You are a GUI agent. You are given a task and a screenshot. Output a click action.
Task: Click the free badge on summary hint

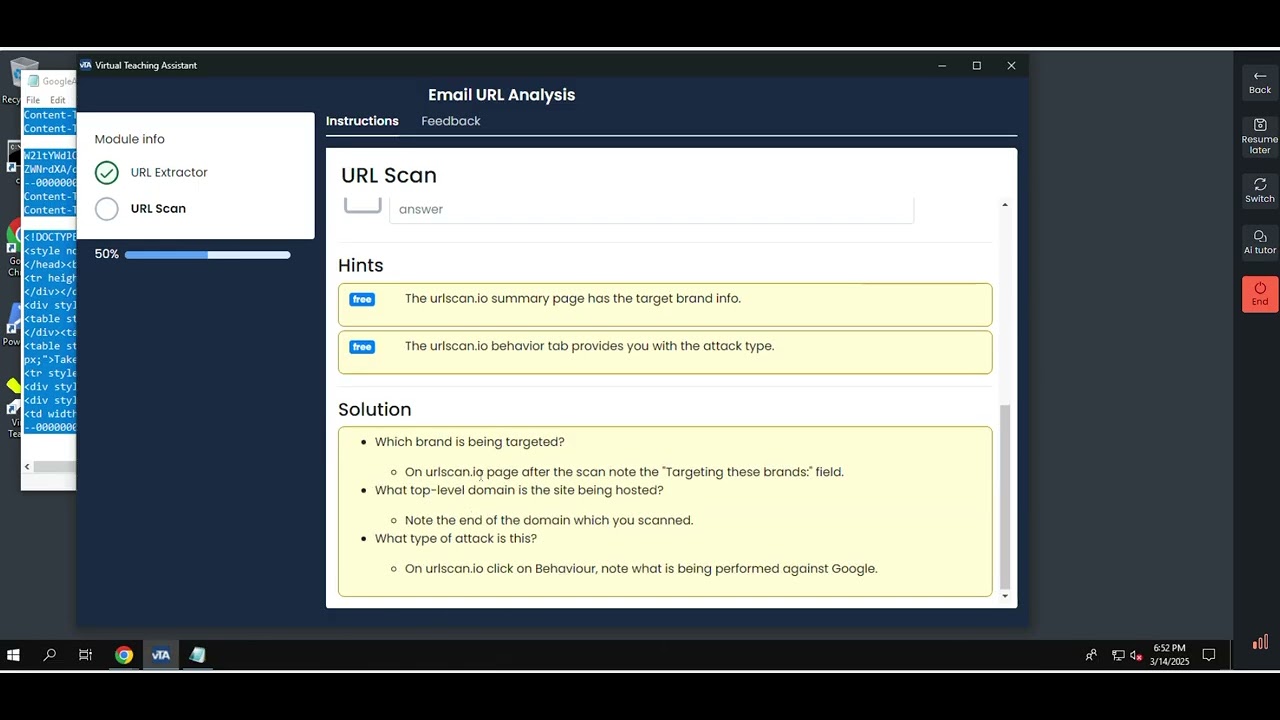coord(362,299)
